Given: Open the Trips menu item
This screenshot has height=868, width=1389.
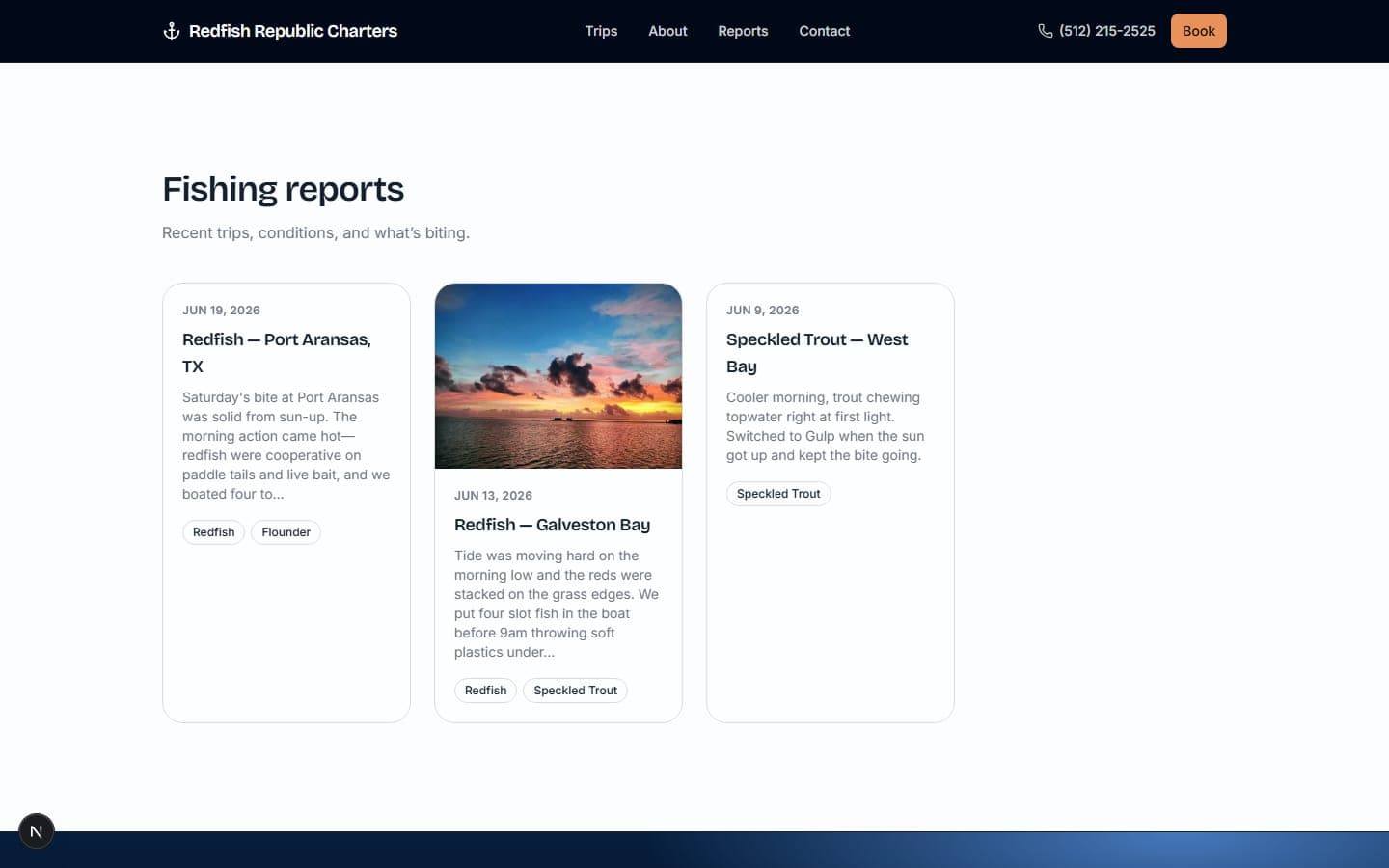Looking at the screenshot, I should coord(601,31).
